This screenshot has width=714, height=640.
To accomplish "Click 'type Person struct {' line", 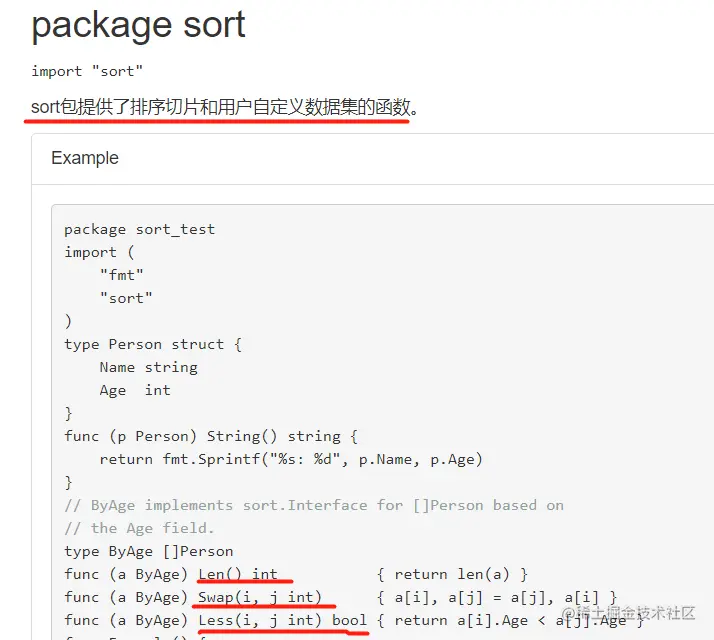I will [153, 344].
